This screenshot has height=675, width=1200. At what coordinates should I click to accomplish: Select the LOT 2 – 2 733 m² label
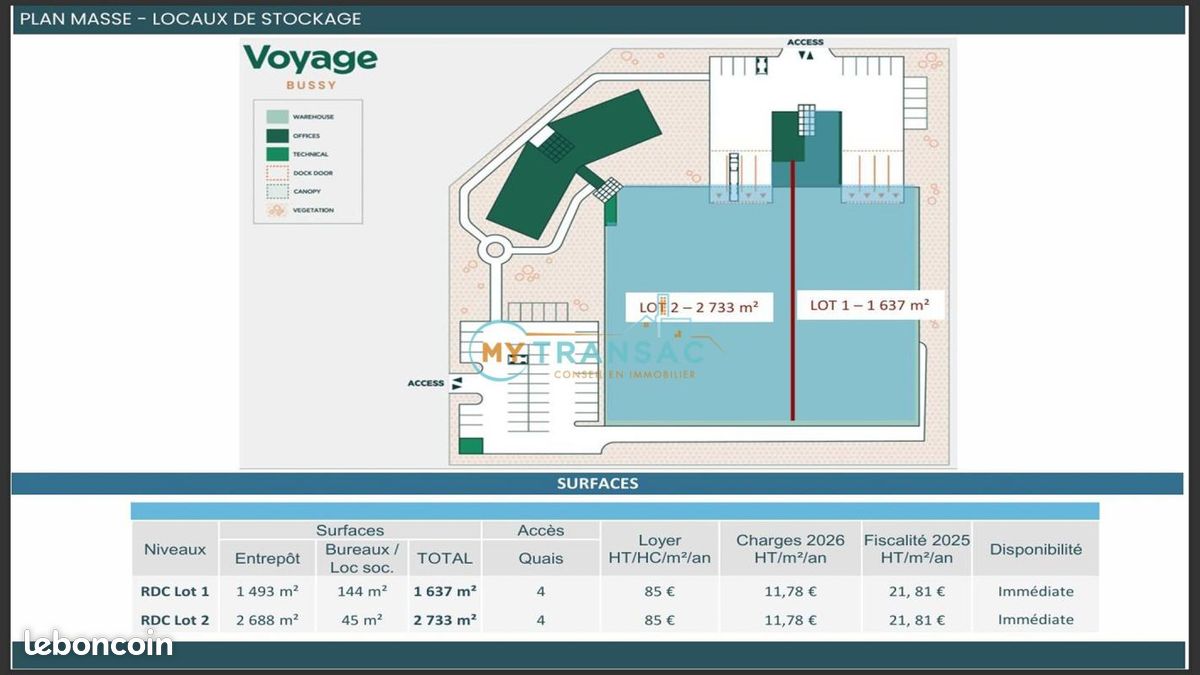699,307
